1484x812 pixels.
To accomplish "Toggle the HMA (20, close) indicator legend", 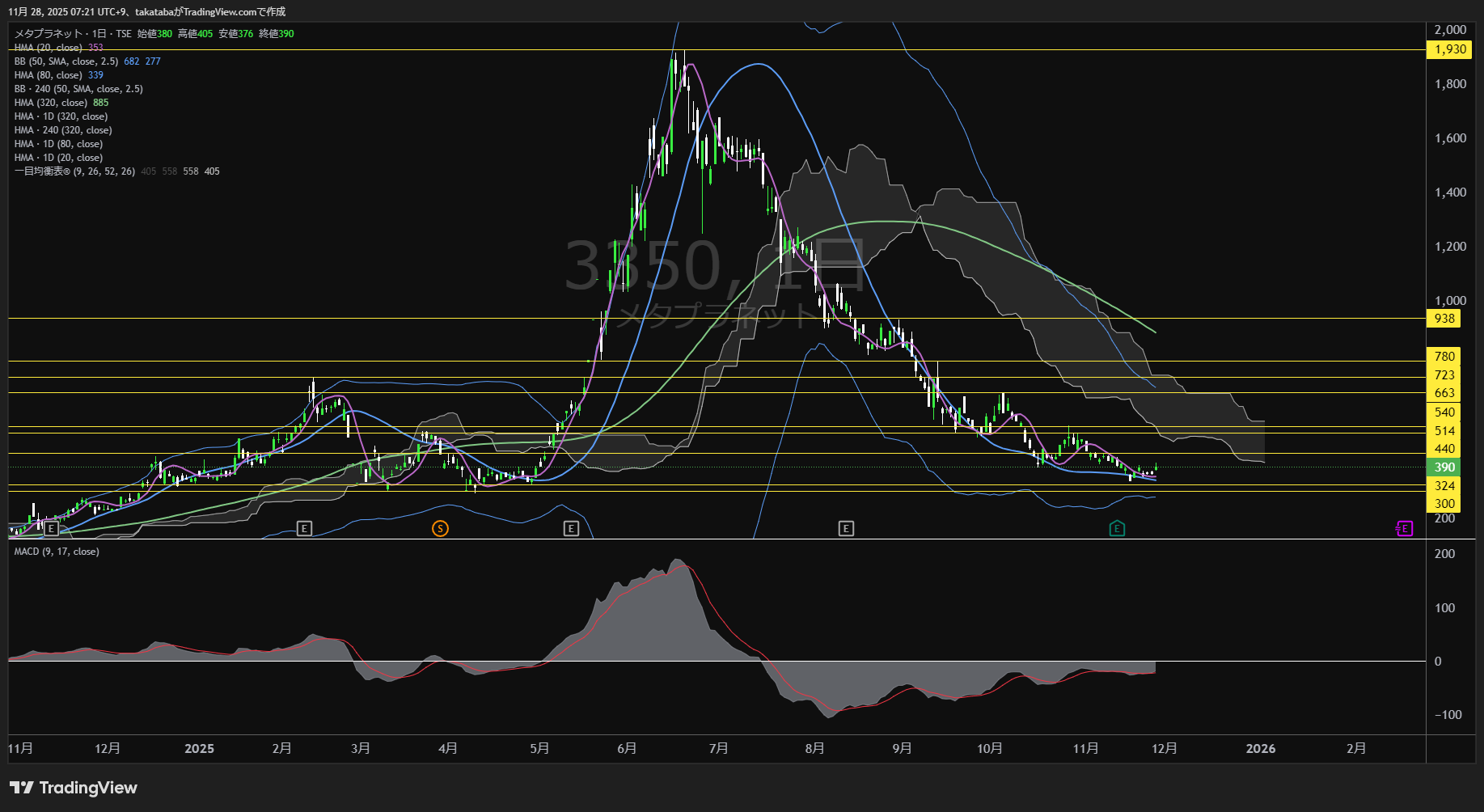I will [x=49, y=48].
